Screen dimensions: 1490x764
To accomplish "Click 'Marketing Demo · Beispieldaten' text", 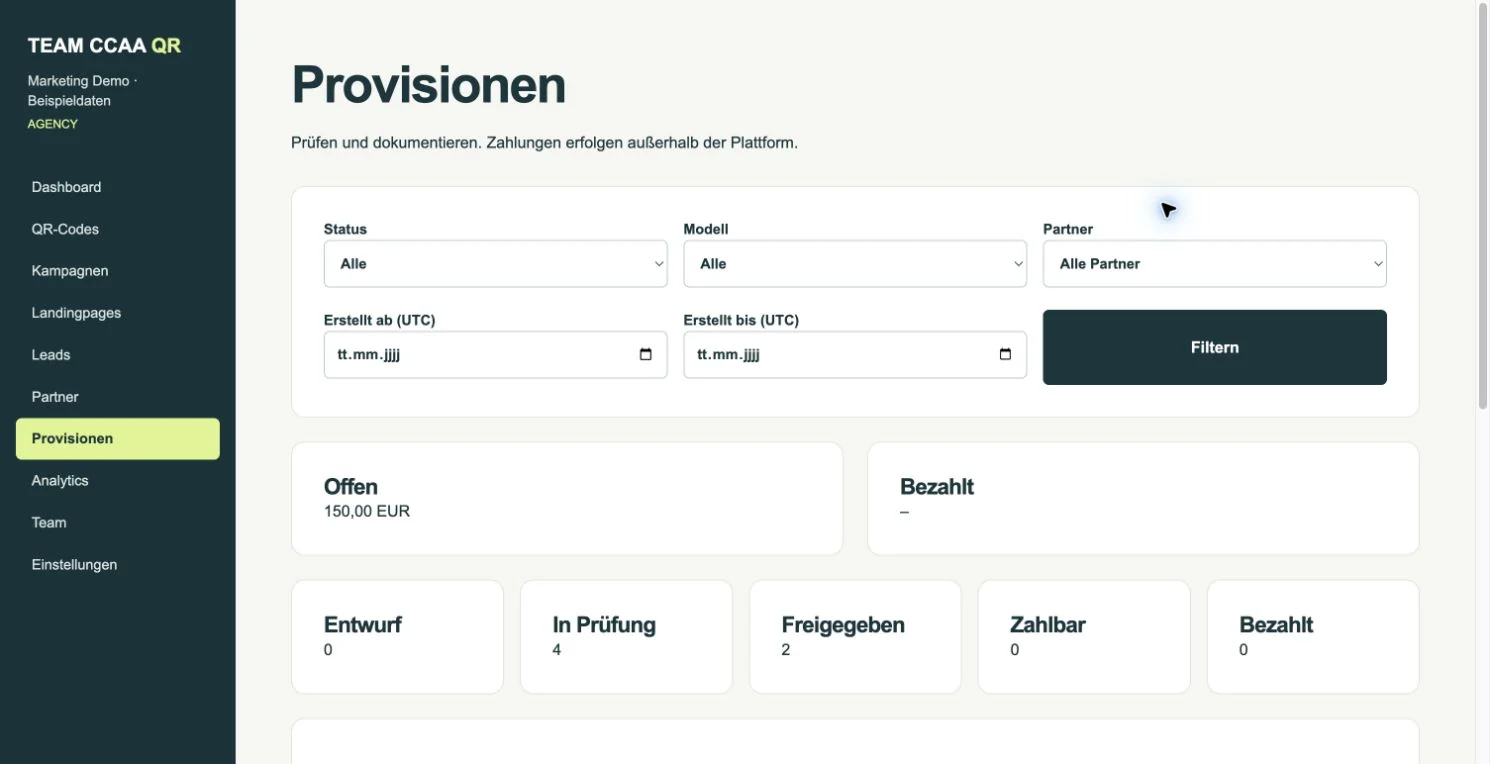I will coord(83,91).
